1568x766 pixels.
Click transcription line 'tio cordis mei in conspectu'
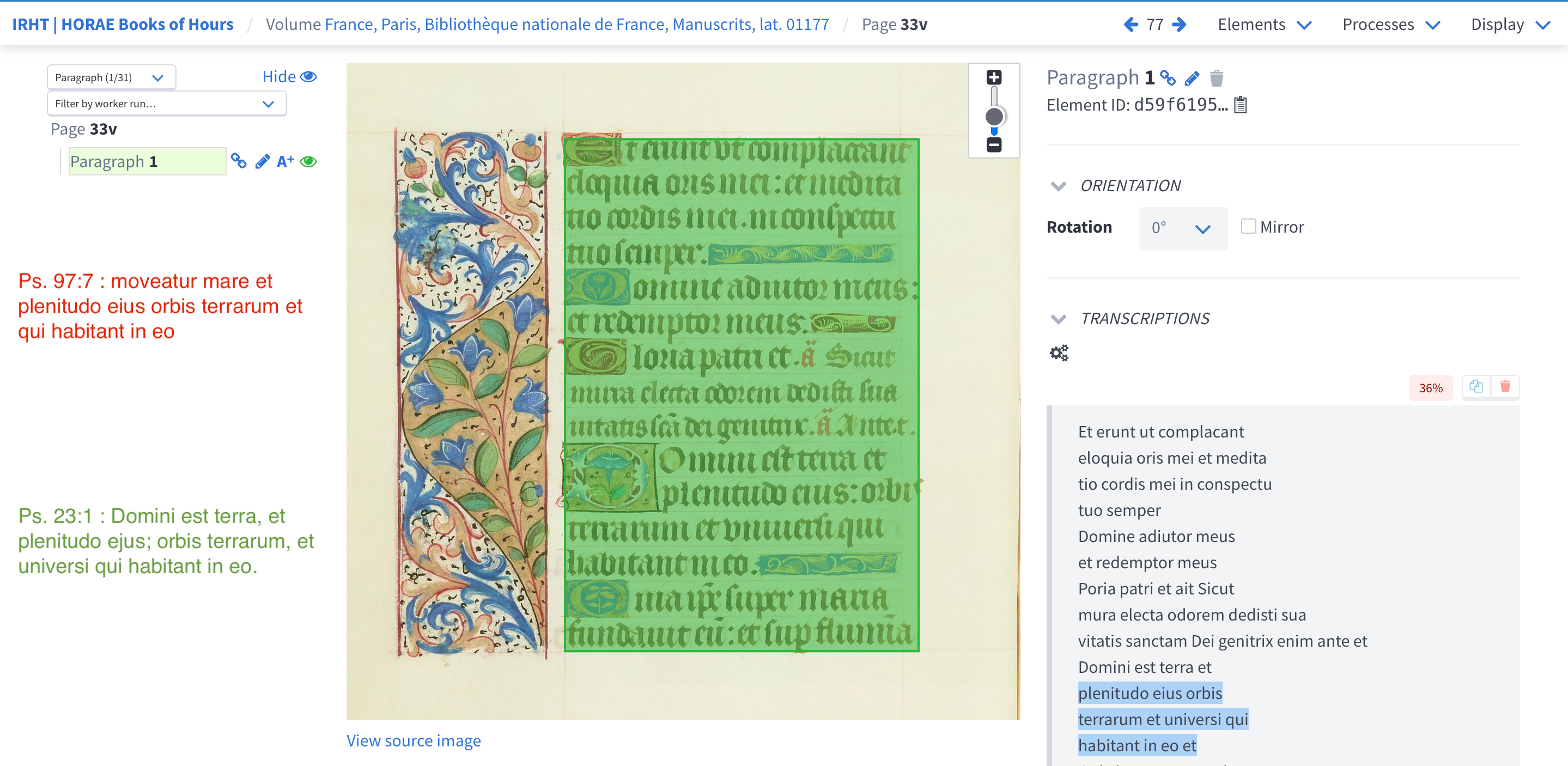pyautogui.click(x=1175, y=484)
